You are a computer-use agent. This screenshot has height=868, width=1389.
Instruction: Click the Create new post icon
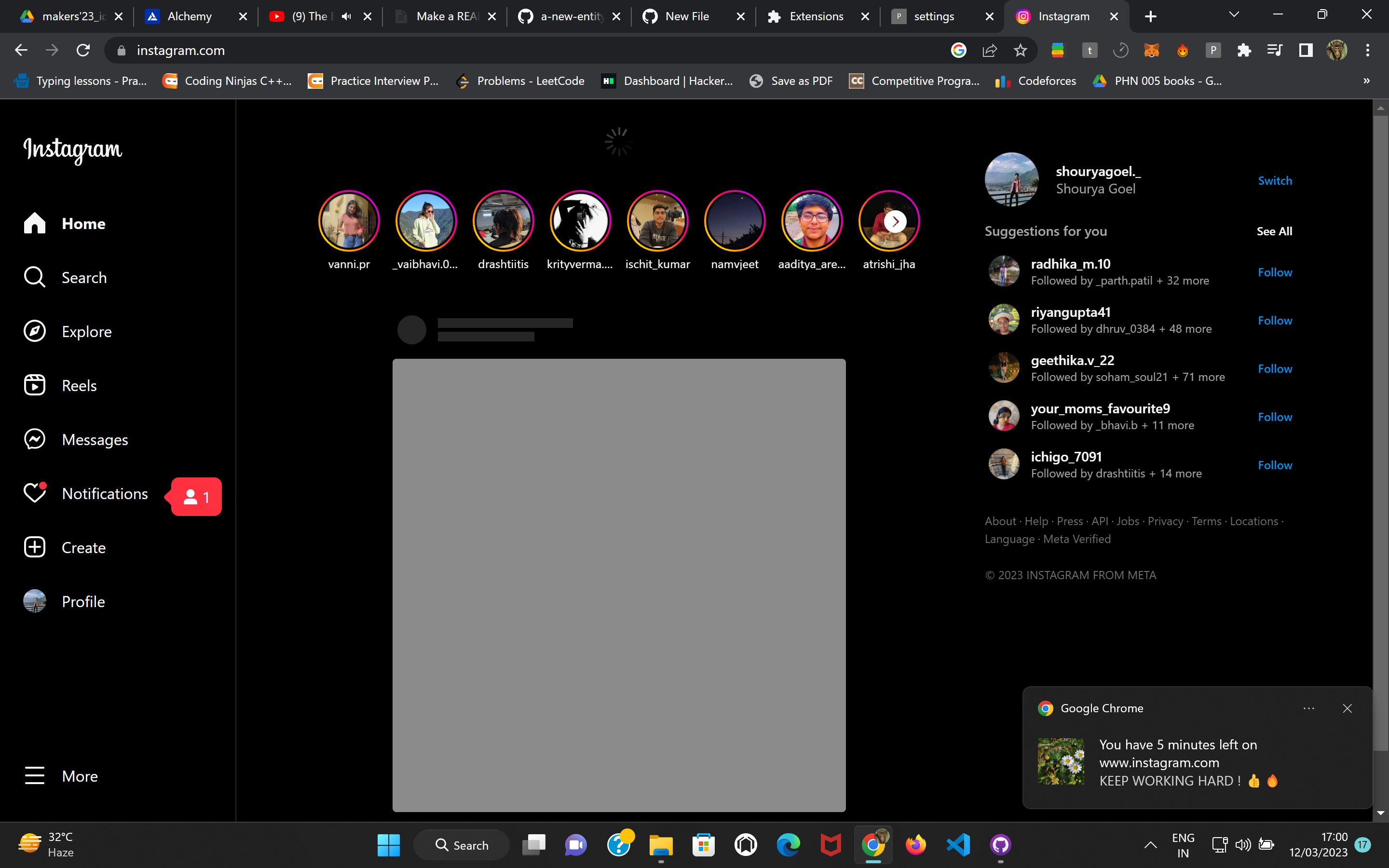(34, 547)
